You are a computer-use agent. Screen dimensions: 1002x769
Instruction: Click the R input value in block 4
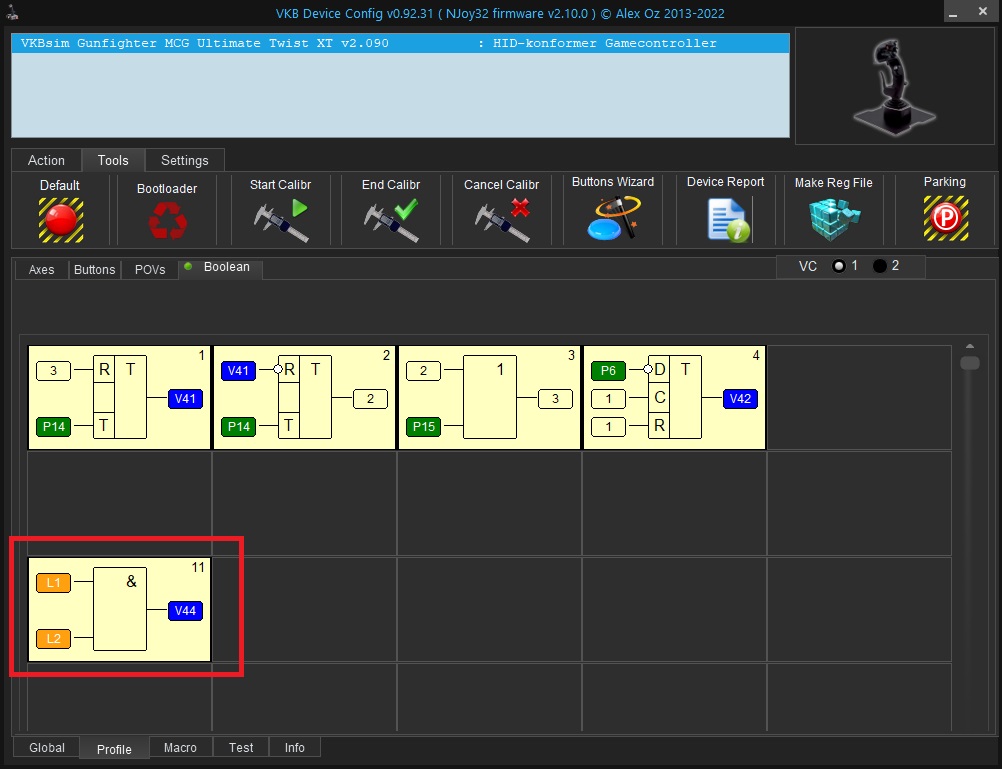(608, 426)
